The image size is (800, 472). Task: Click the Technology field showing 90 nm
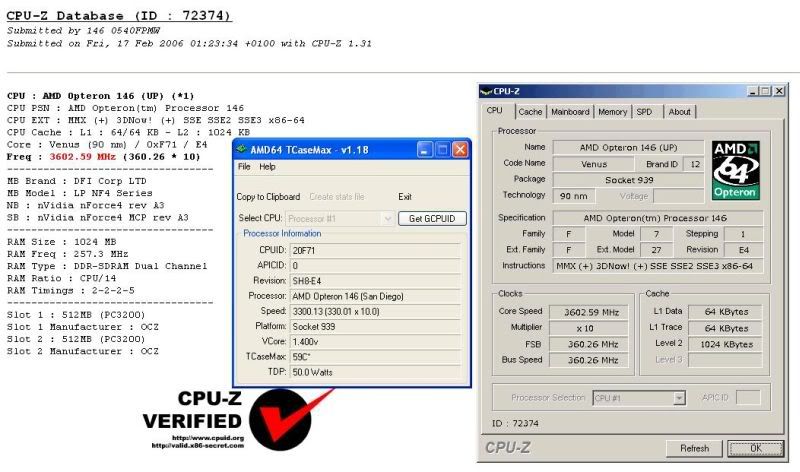click(x=573, y=196)
